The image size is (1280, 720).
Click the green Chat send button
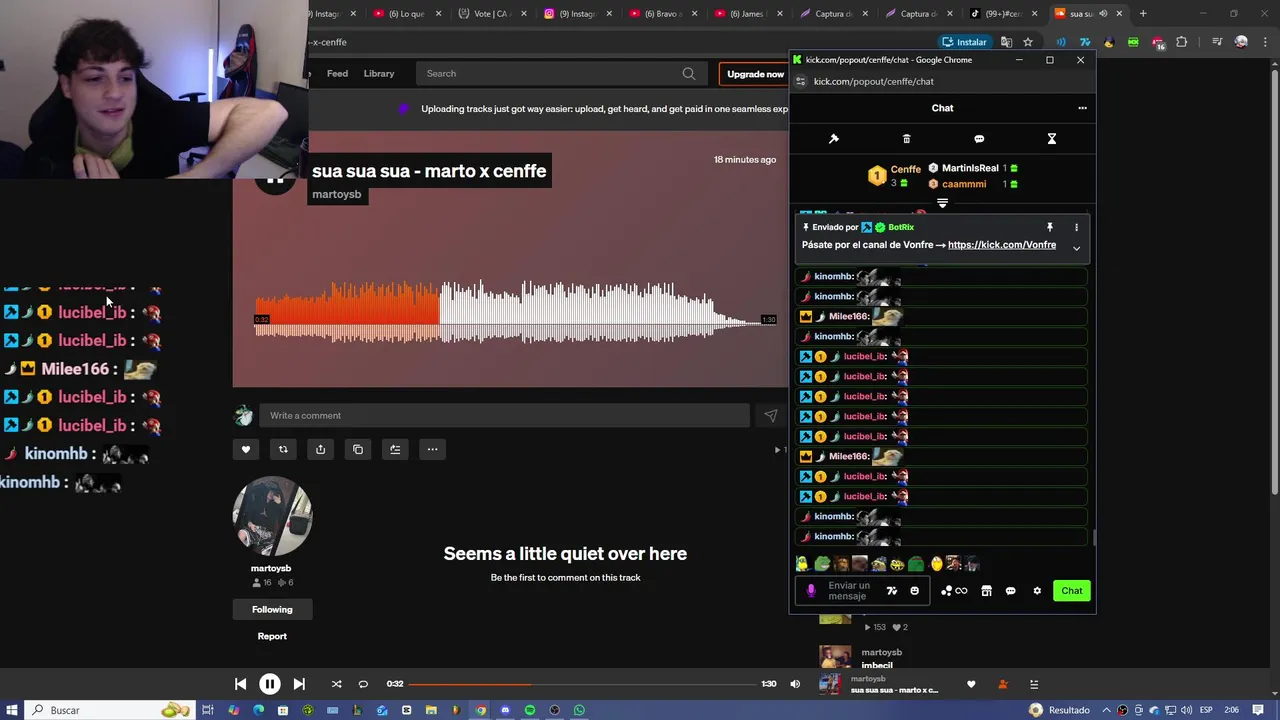point(1071,591)
